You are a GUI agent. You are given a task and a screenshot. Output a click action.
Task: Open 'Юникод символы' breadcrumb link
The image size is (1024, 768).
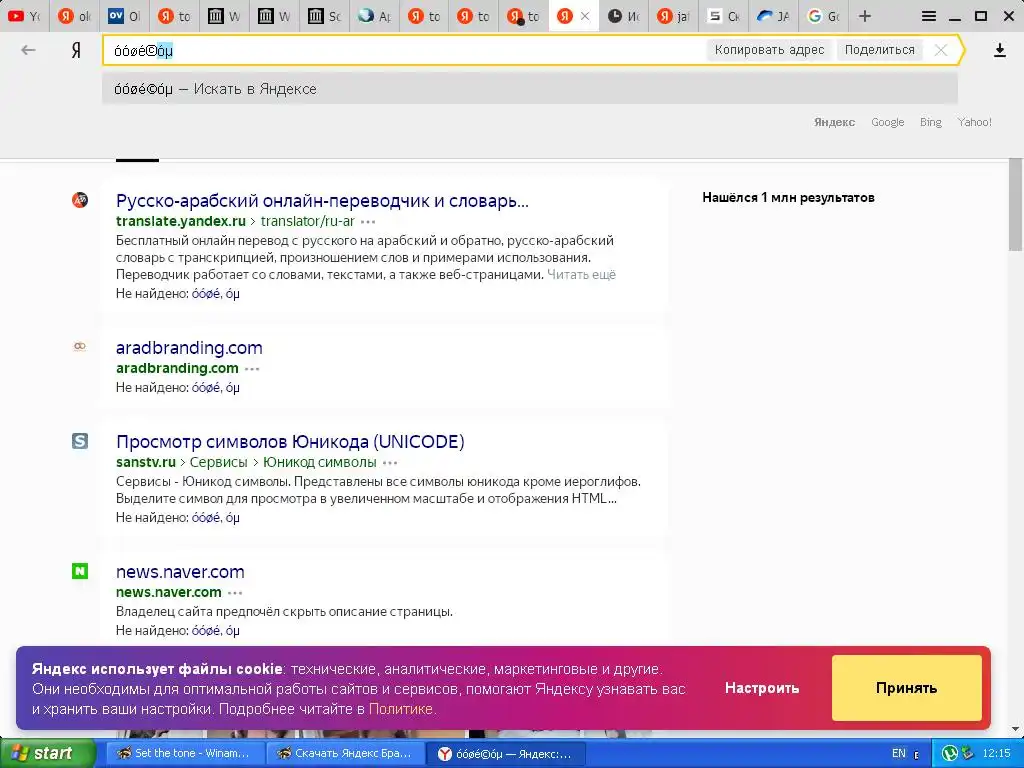click(319, 462)
